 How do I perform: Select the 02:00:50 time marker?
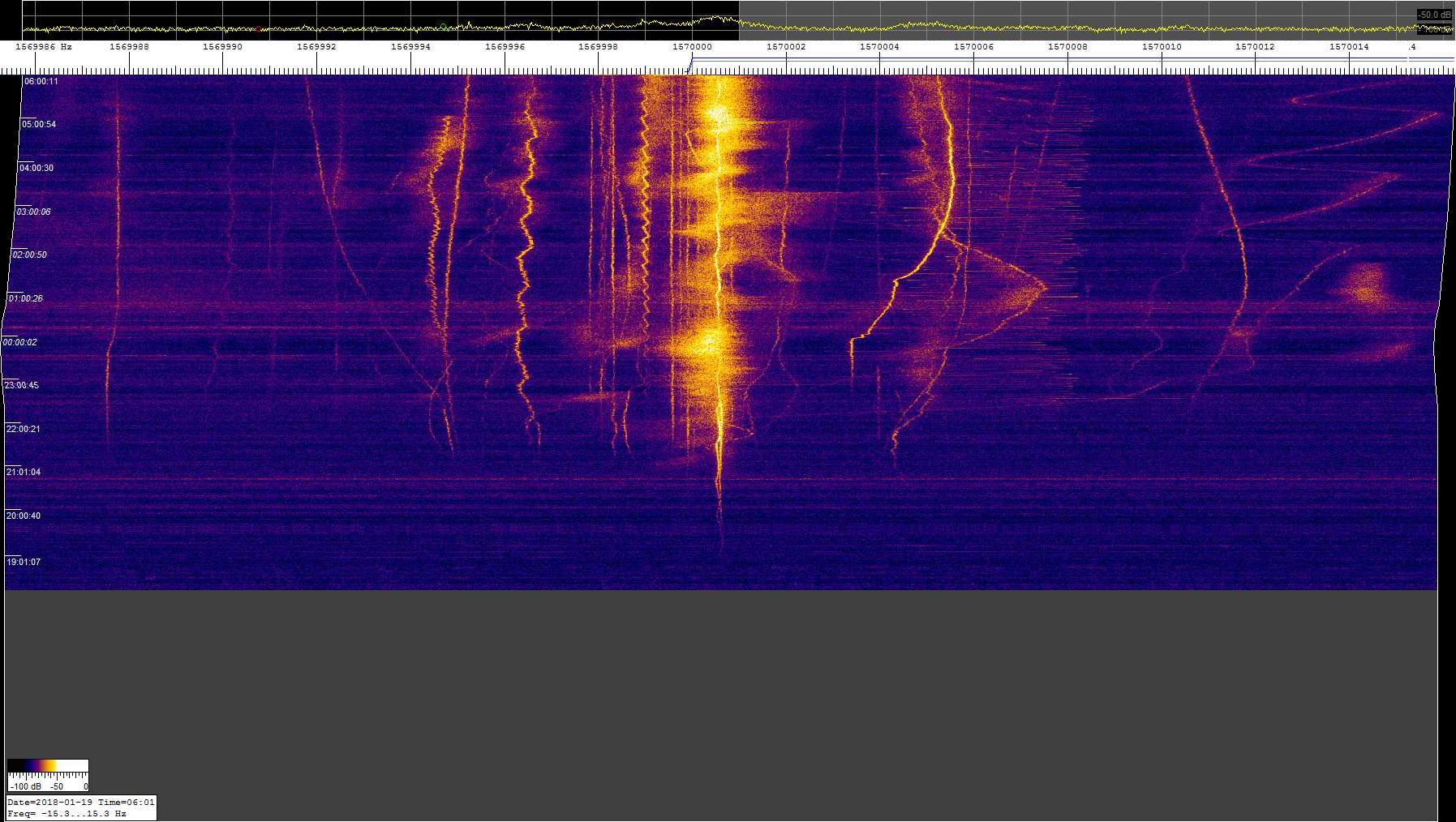coord(29,255)
